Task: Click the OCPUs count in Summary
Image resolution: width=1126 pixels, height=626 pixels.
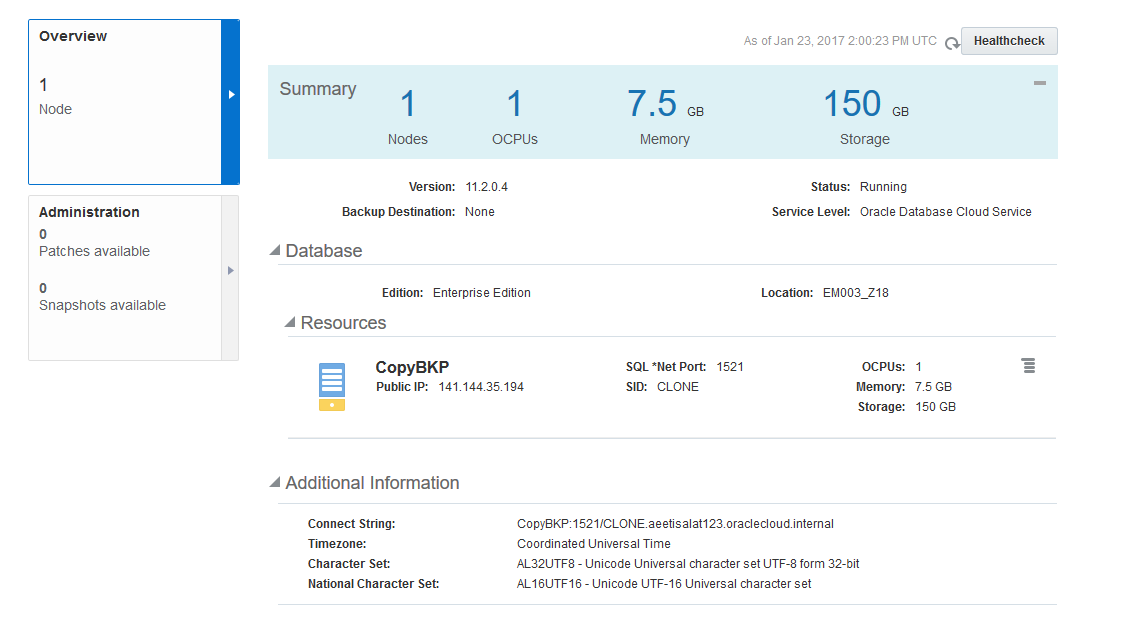Action: pos(515,104)
